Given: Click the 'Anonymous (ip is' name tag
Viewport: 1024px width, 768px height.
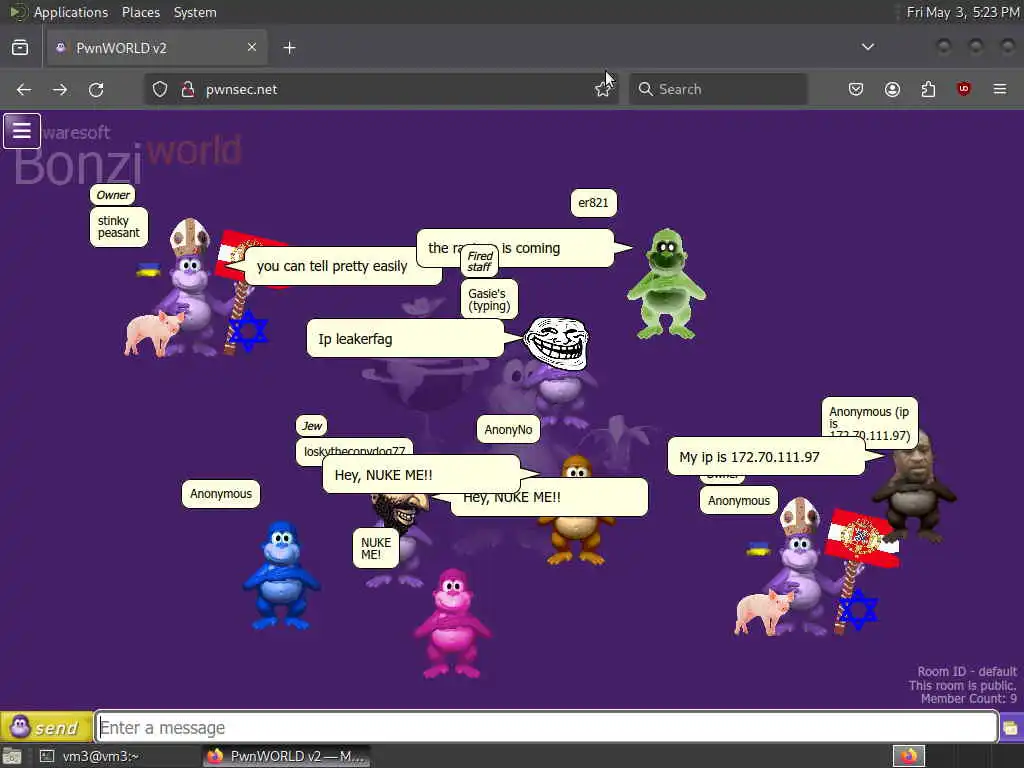Looking at the screenshot, I should pos(869,419).
